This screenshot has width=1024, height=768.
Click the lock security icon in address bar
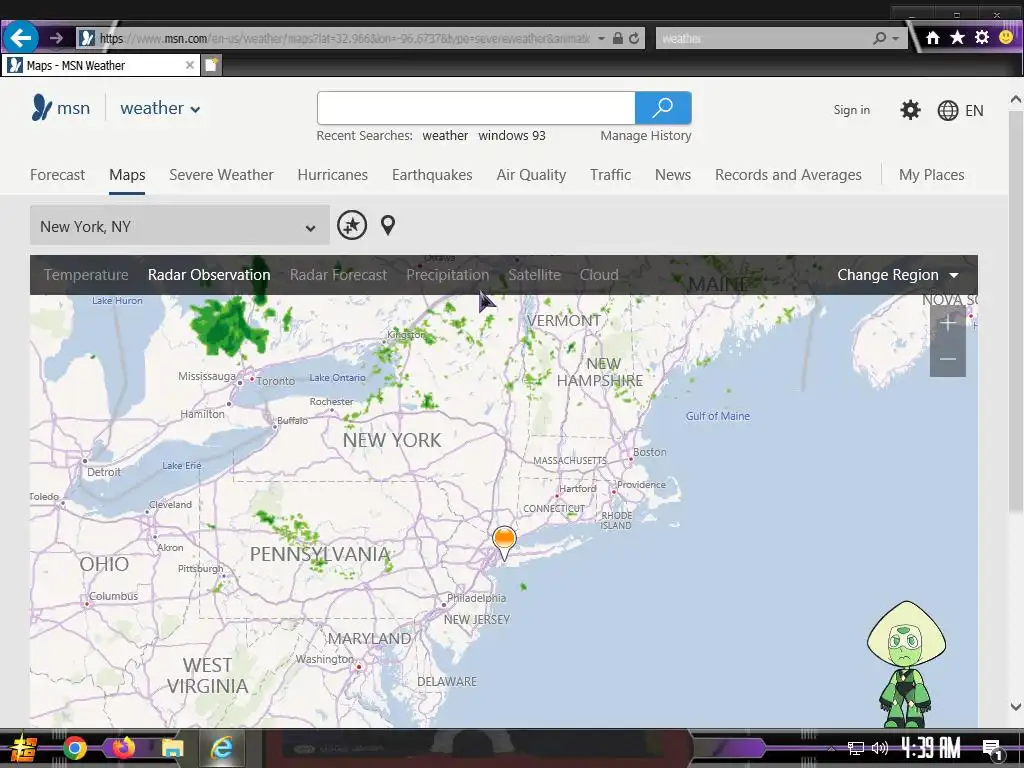[x=617, y=39]
